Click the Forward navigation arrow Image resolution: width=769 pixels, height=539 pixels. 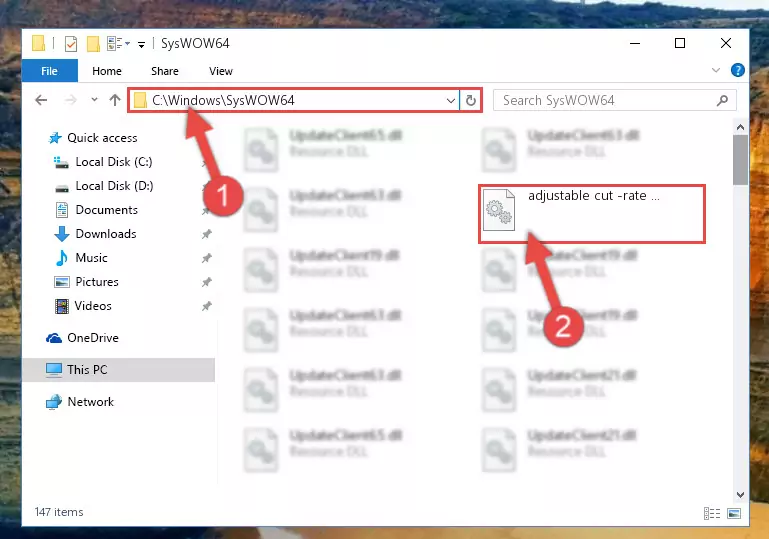pyautogui.click(x=71, y=100)
